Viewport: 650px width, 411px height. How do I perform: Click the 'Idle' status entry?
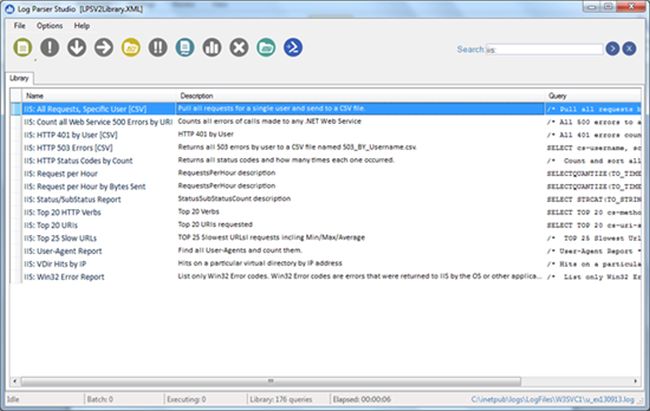(13, 399)
